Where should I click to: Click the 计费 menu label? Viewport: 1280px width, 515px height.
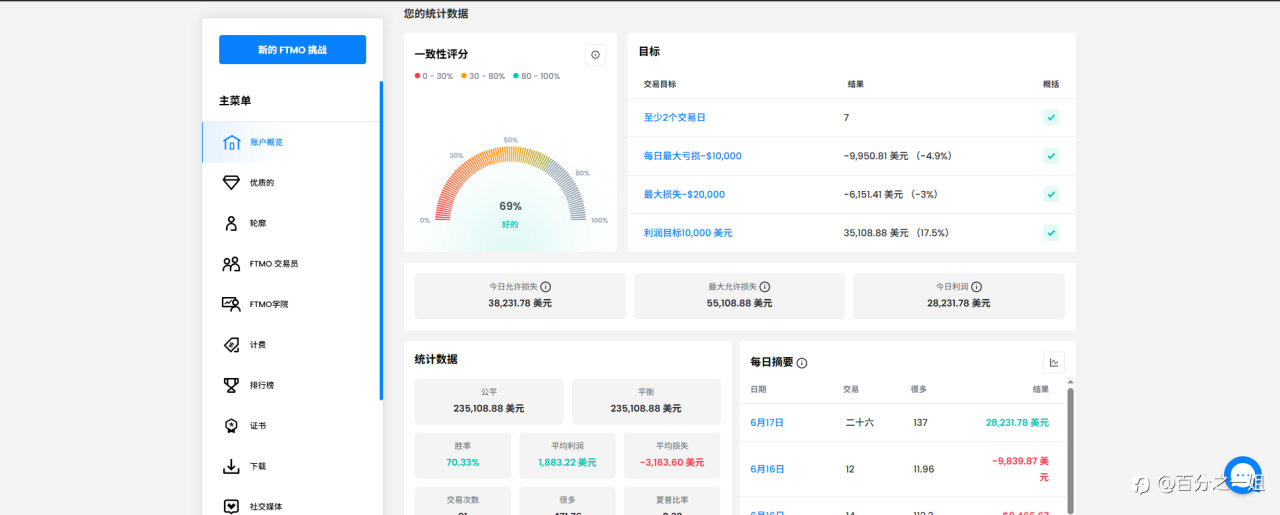(x=258, y=345)
